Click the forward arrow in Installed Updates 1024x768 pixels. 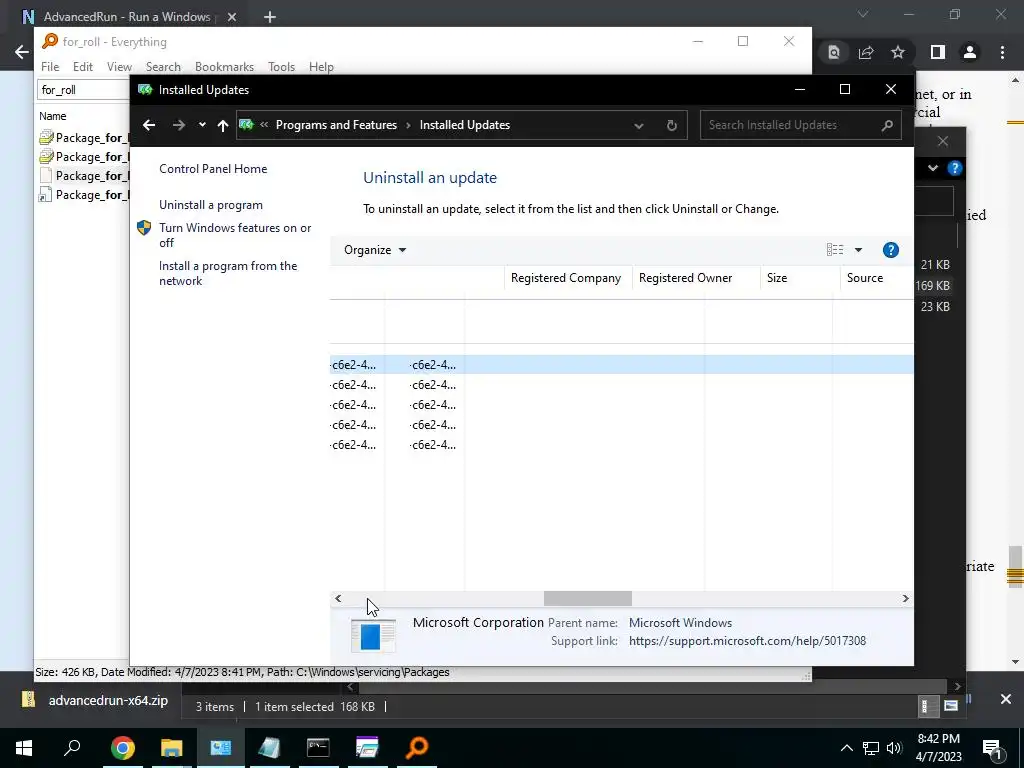pyautogui.click(x=178, y=125)
